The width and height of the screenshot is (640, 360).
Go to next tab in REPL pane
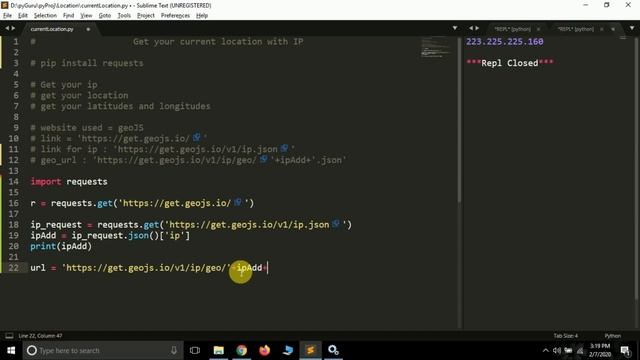click(x=477, y=28)
